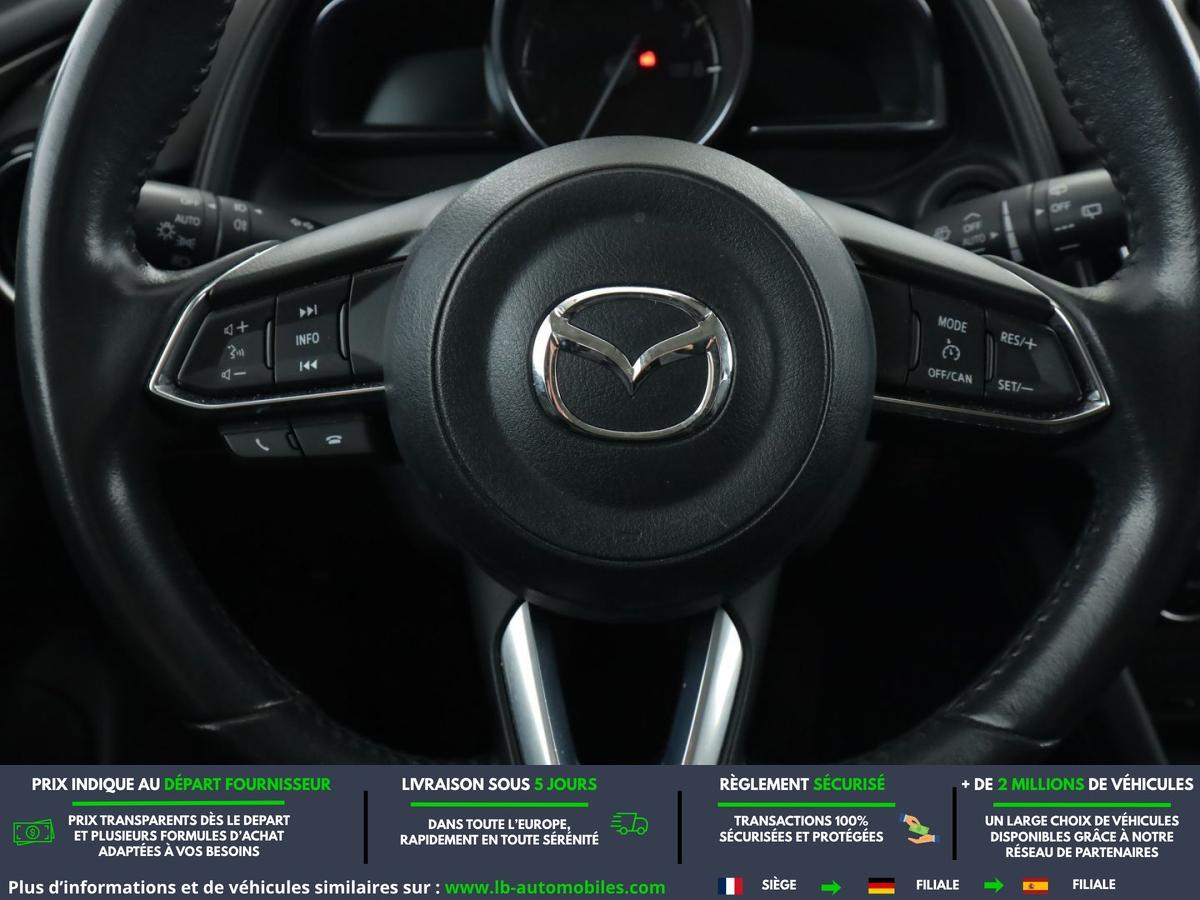Click the '+ DE 2 MILLIONS DE VÉHICULES' heading
This screenshot has width=1200, height=900.
[1077, 784]
